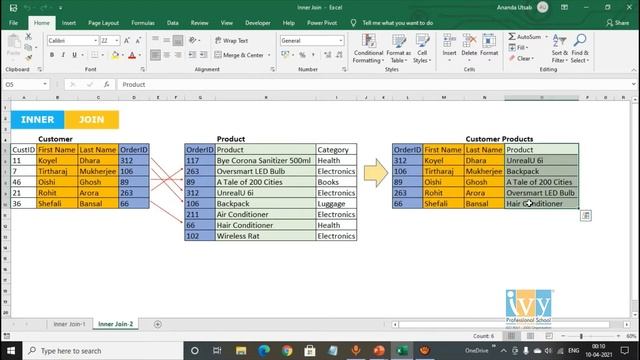Screen dimensions: 640x360
Task: Click the Share button
Action: (617, 23)
